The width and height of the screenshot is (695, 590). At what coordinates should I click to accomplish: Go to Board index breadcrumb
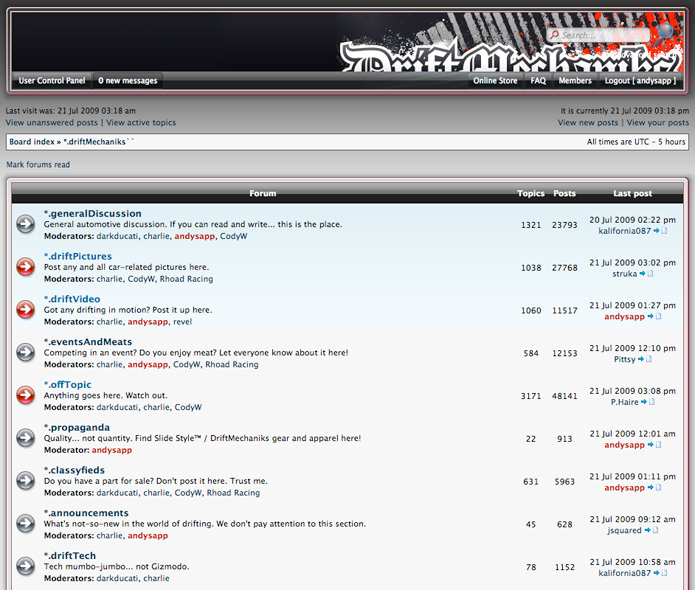click(x=32, y=142)
